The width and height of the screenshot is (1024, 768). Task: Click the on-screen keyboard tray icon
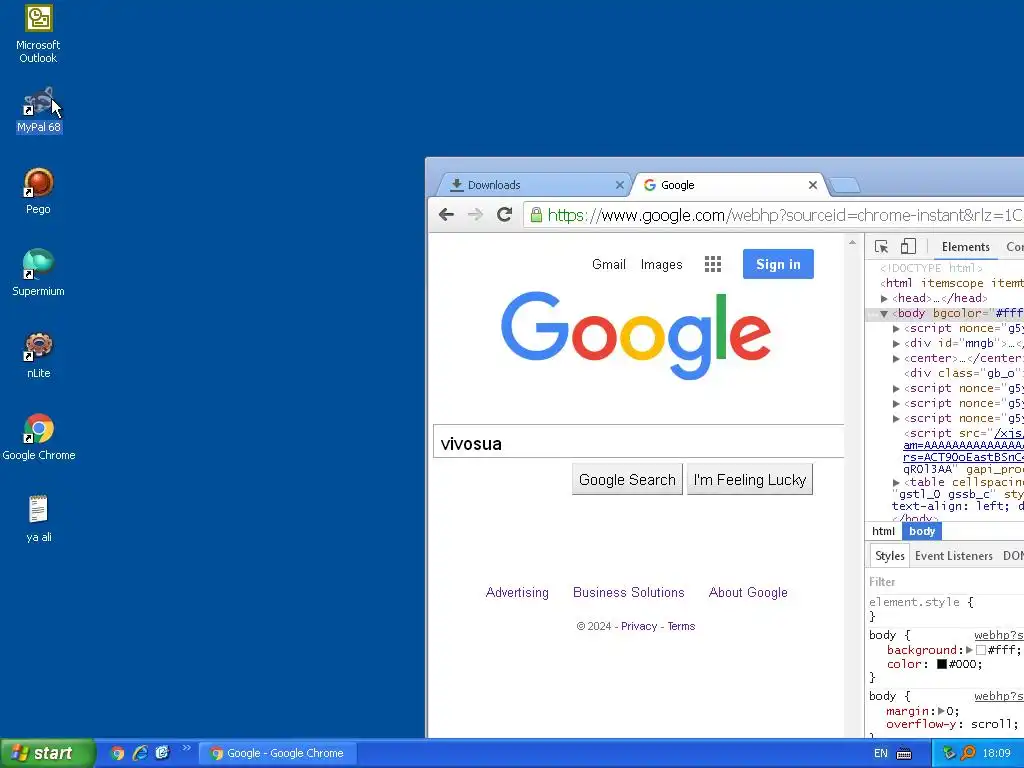click(904, 754)
